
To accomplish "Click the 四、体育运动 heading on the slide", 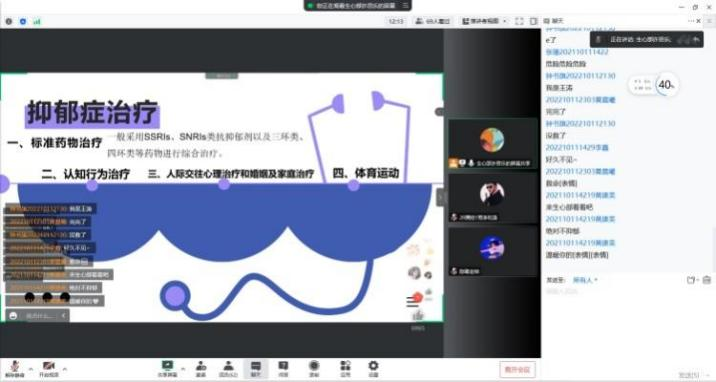I will 366,173.
